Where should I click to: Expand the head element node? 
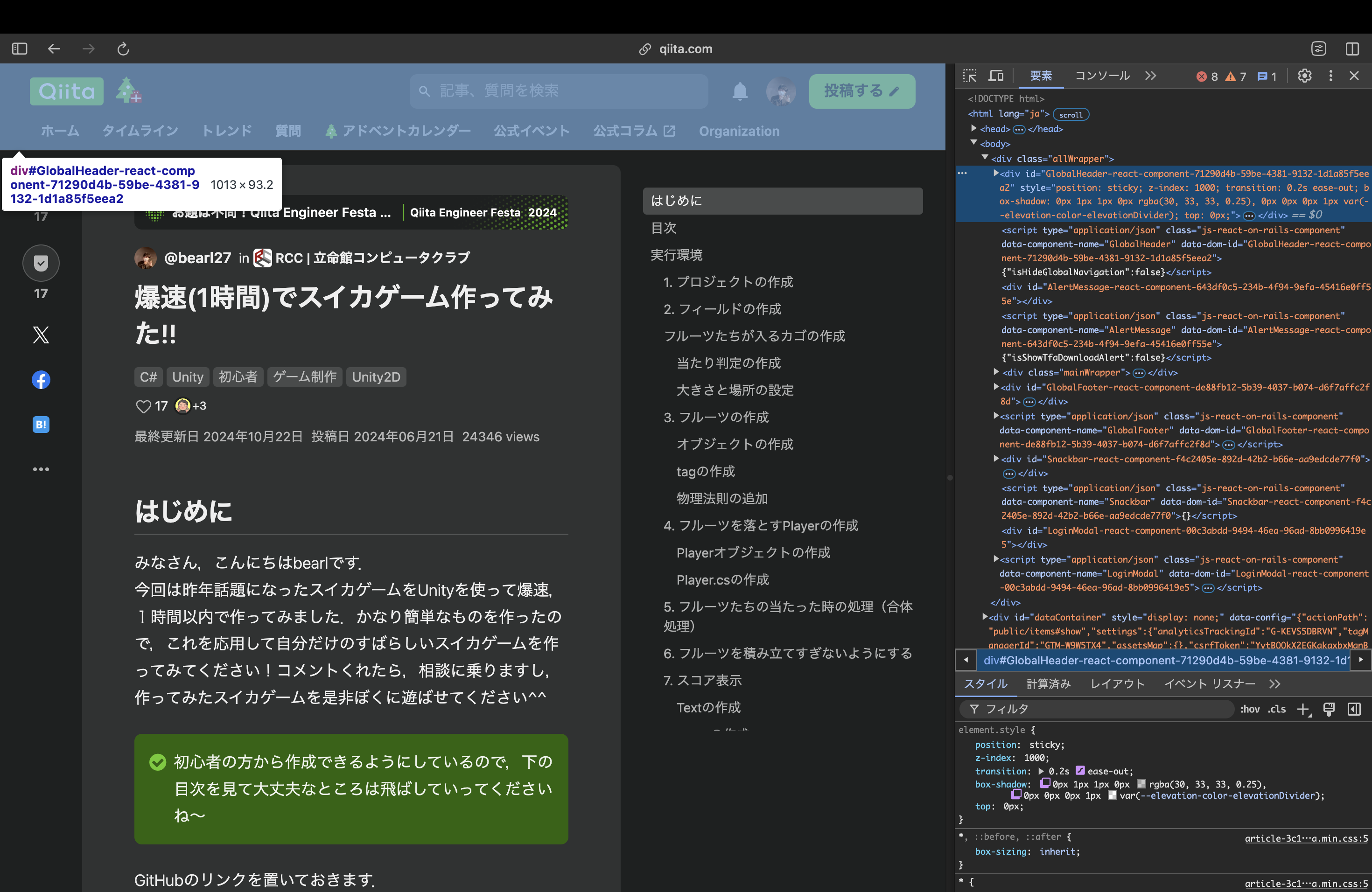(973, 128)
